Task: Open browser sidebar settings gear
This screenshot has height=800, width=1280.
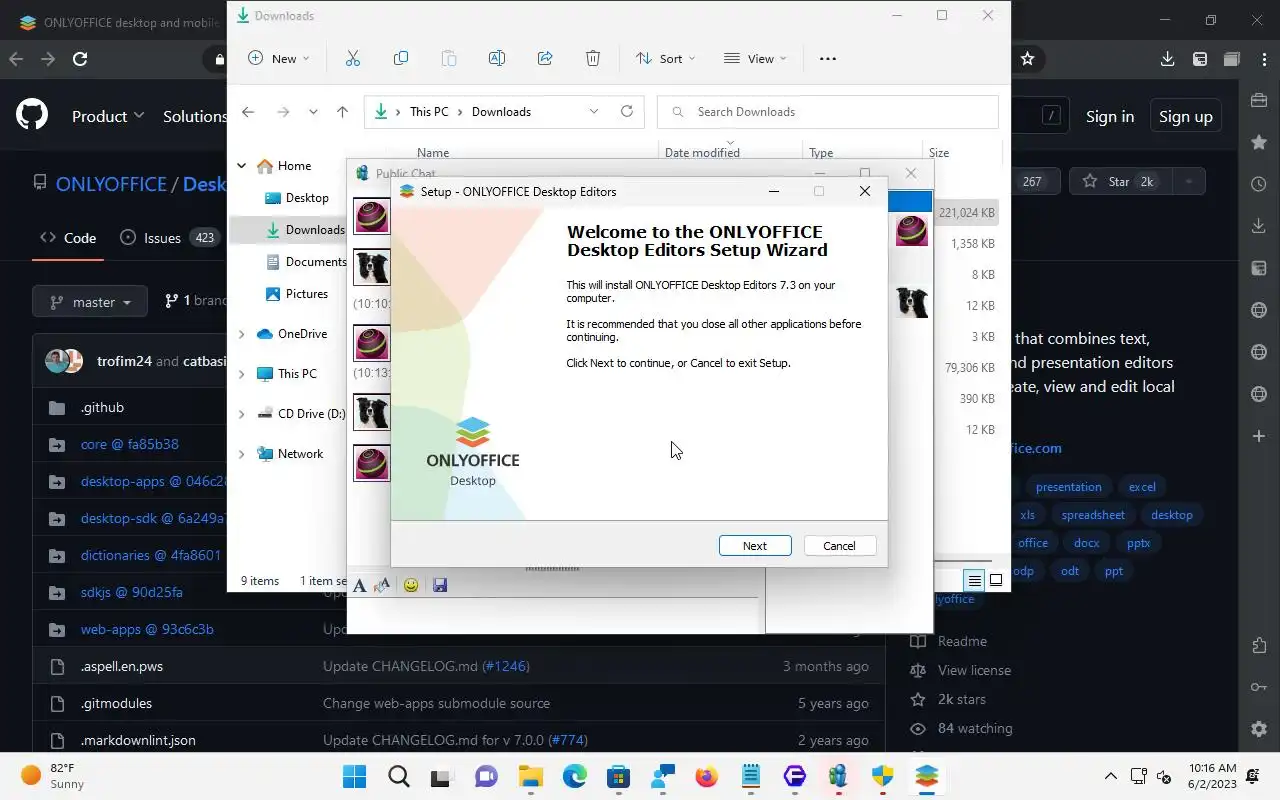Action: (1259, 728)
